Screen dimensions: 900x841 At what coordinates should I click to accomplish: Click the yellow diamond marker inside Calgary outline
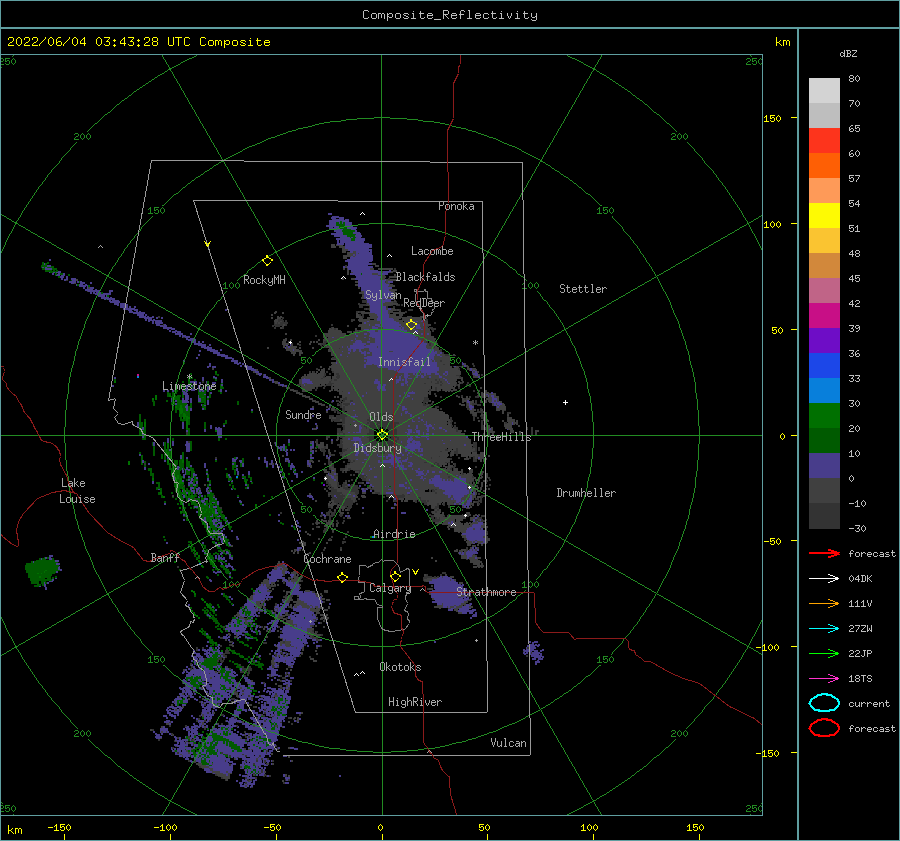(x=395, y=576)
